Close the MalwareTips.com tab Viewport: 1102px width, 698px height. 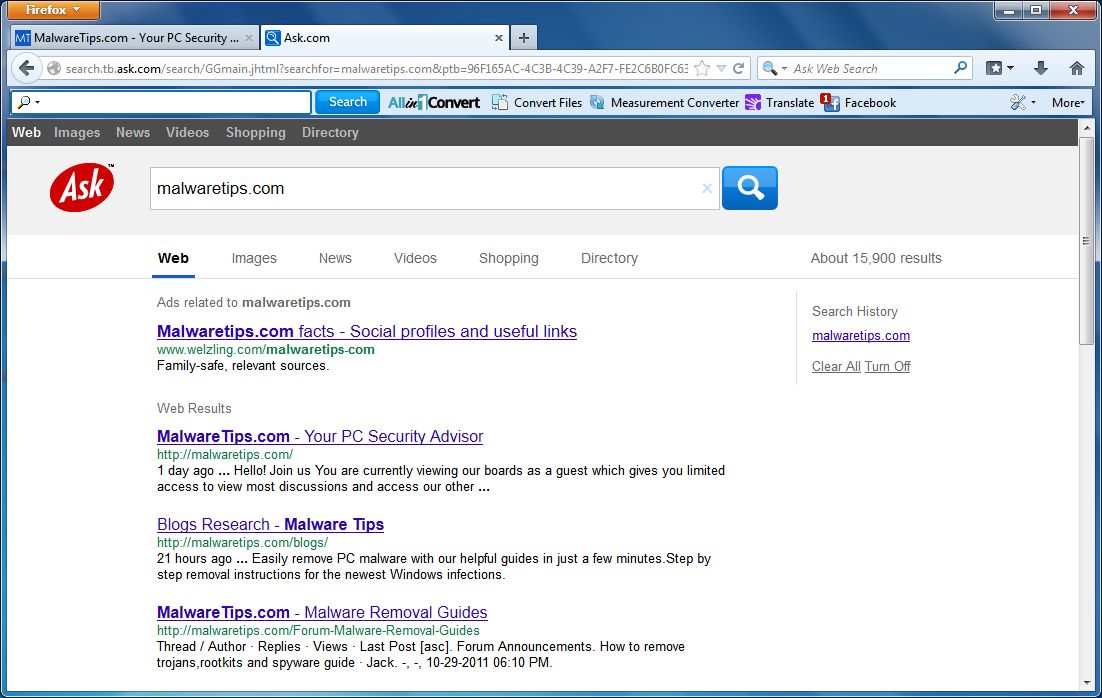pyautogui.click(x=249, y=38)
